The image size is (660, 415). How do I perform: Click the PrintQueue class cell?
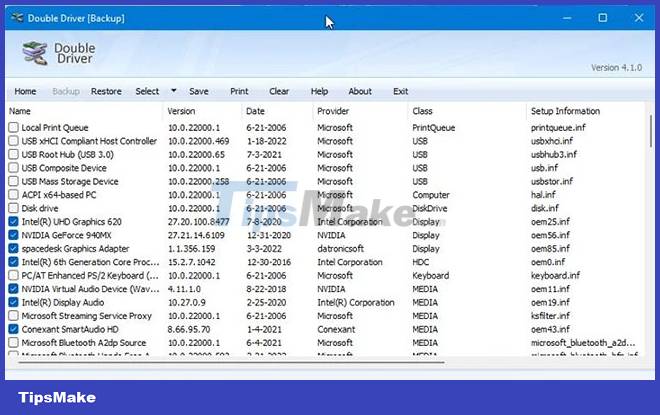[434, 128]
